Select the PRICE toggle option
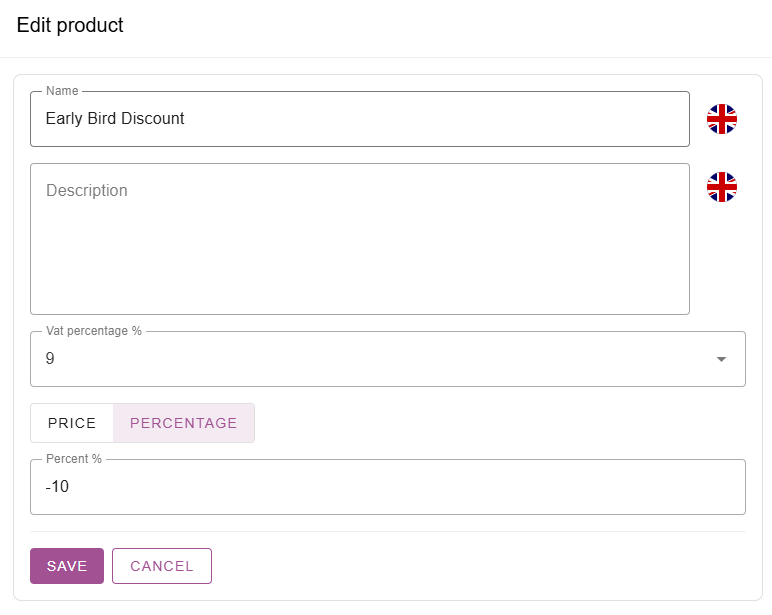The height and width of the screenshot is (615, 772). [x=72, y=423]
